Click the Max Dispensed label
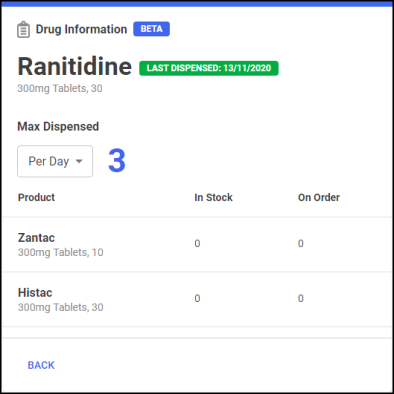Image resolution: width=394 pixels, height=394 pixels. pyautogui.click(x=58, y=127)
